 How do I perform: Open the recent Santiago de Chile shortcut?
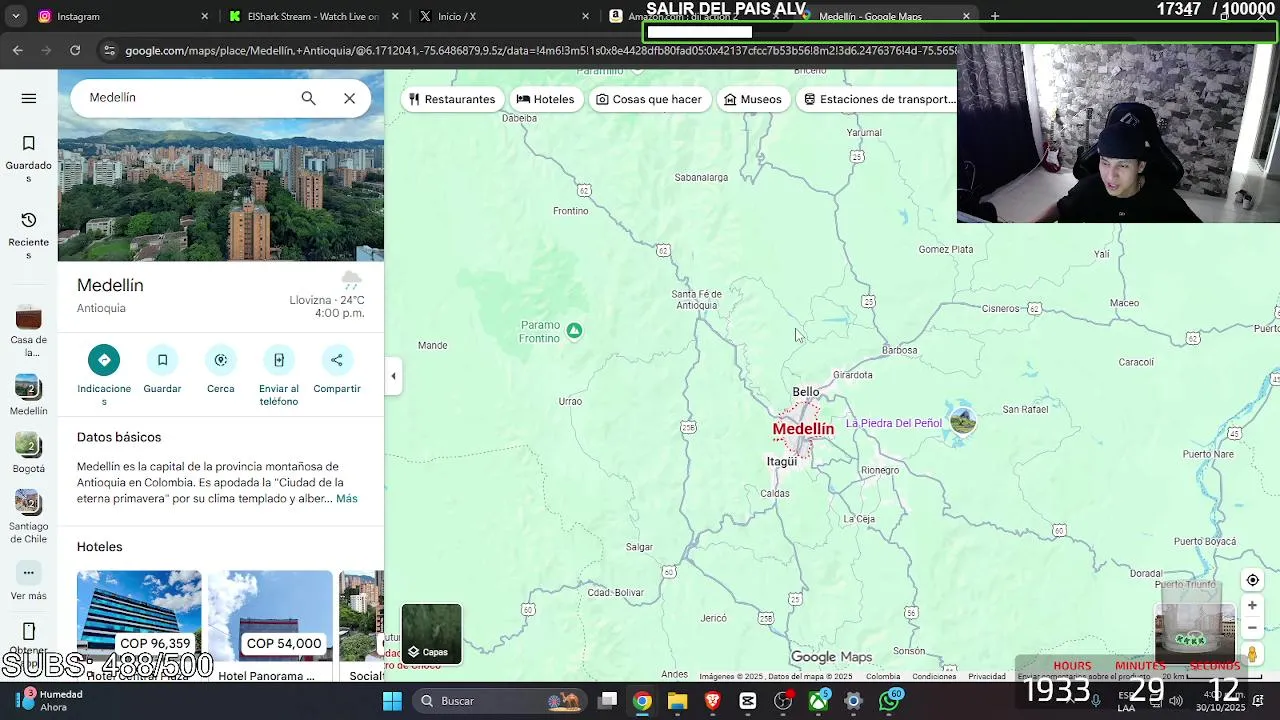(29, 502)
